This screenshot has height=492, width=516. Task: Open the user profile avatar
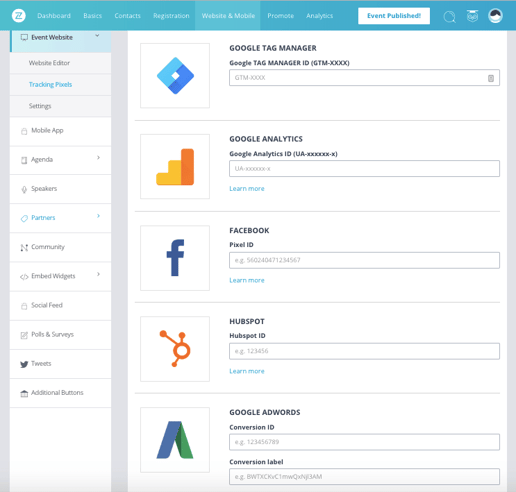tap(495, 16)
